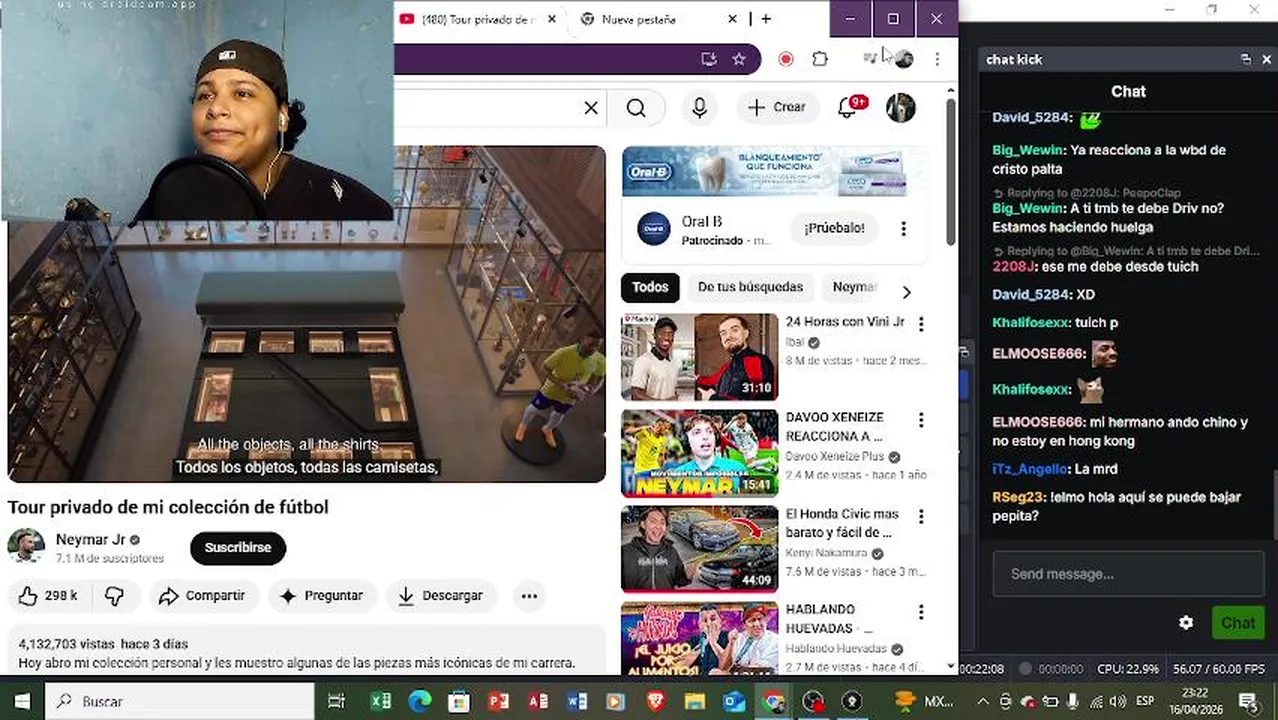Switch to the 'Tour privado' YouTube tab
1278x720 pixels.
click(468, 19)
